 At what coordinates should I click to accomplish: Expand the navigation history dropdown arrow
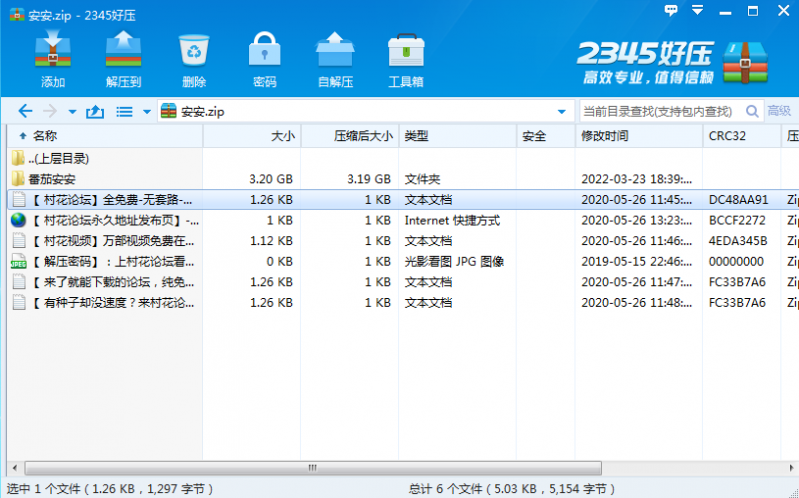[x=74, y=111]
